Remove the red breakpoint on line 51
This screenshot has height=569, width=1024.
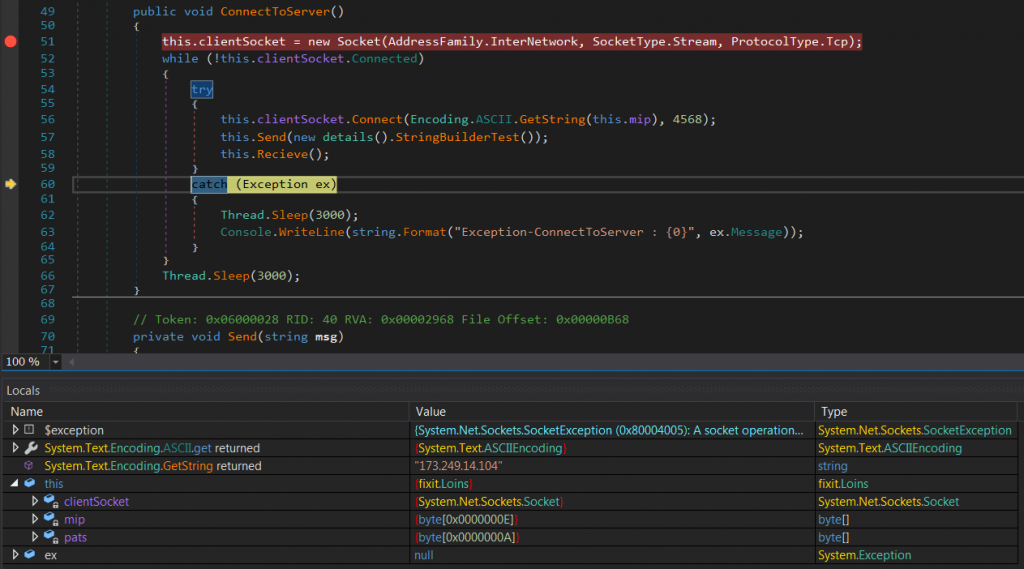click(11, 42)
